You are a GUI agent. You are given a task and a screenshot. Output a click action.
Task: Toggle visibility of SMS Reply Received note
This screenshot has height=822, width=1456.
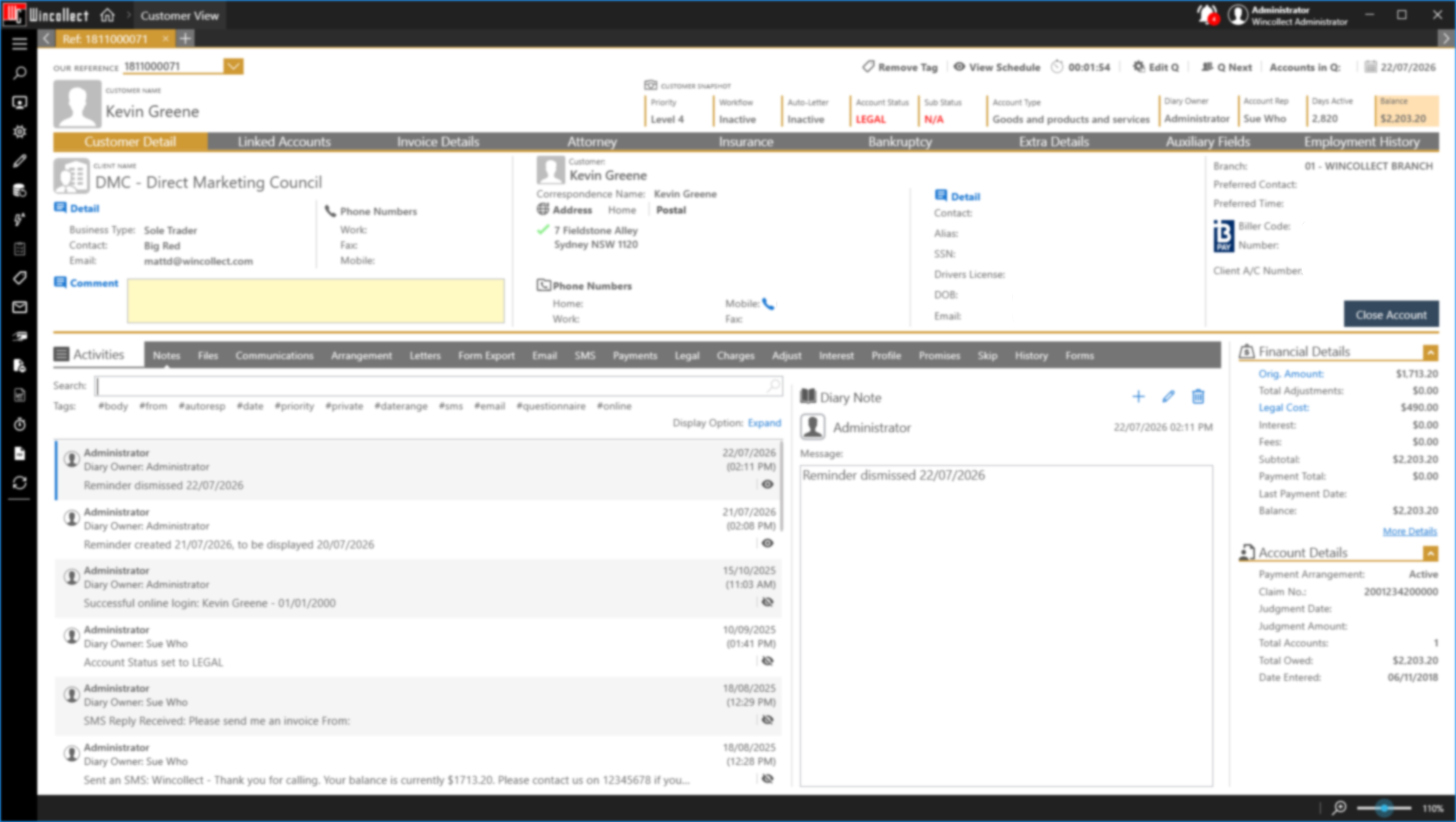point(767,720)
